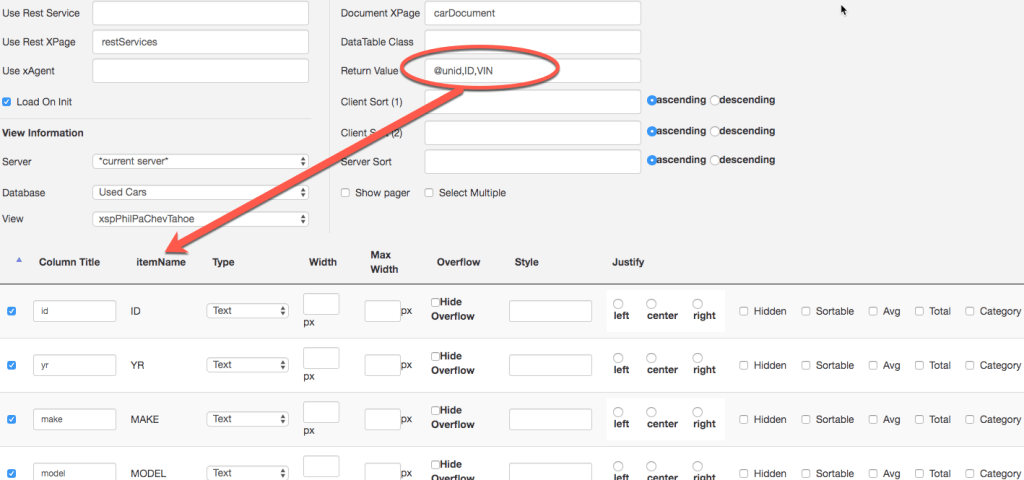The width and height of the screenshot is (1024, 480).
Task: Open the Type dropdown for the ID row
Action: click(x=248, y=311)
